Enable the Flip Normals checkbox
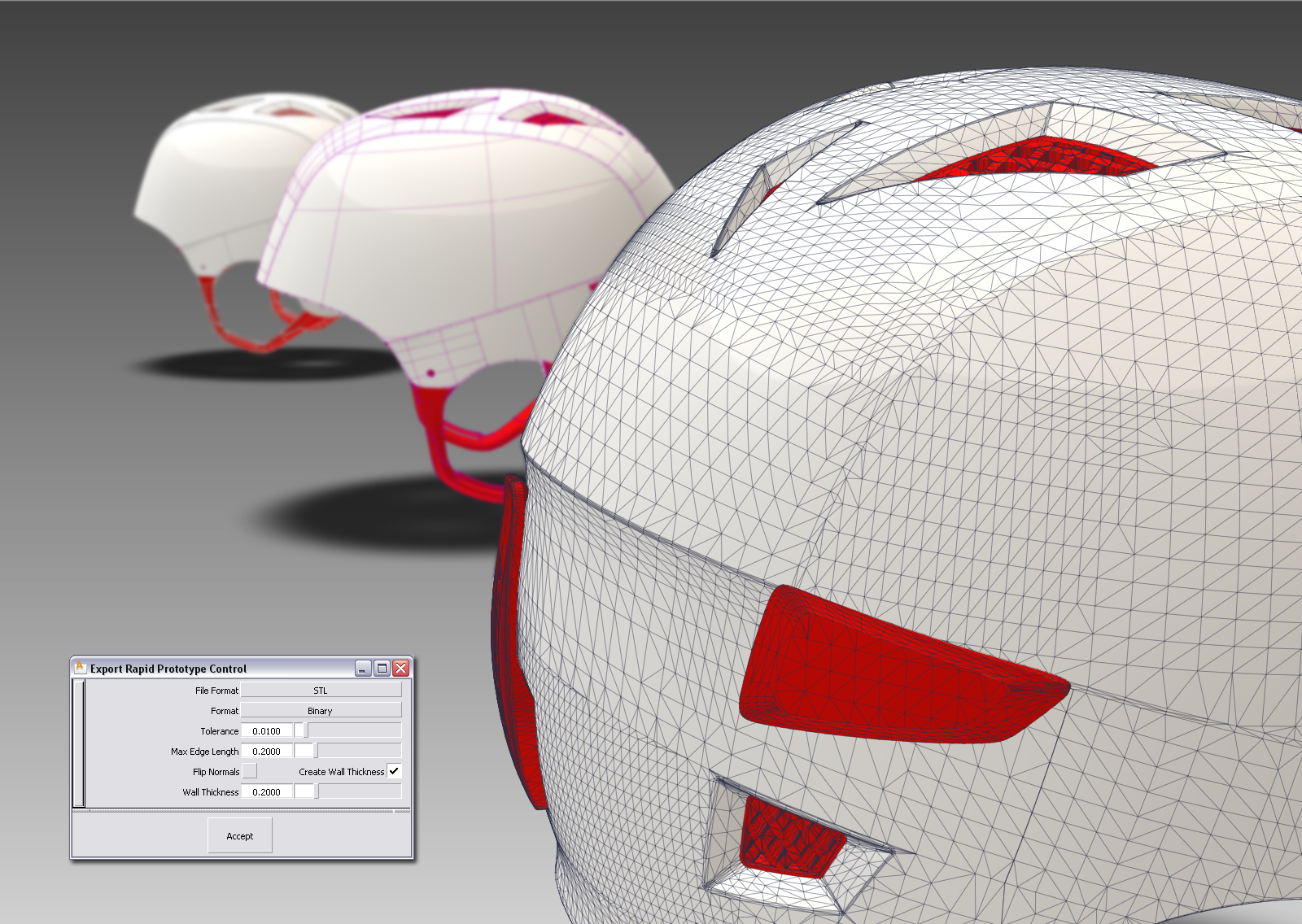The image size is (1302, 924). [x=250, y=771]
